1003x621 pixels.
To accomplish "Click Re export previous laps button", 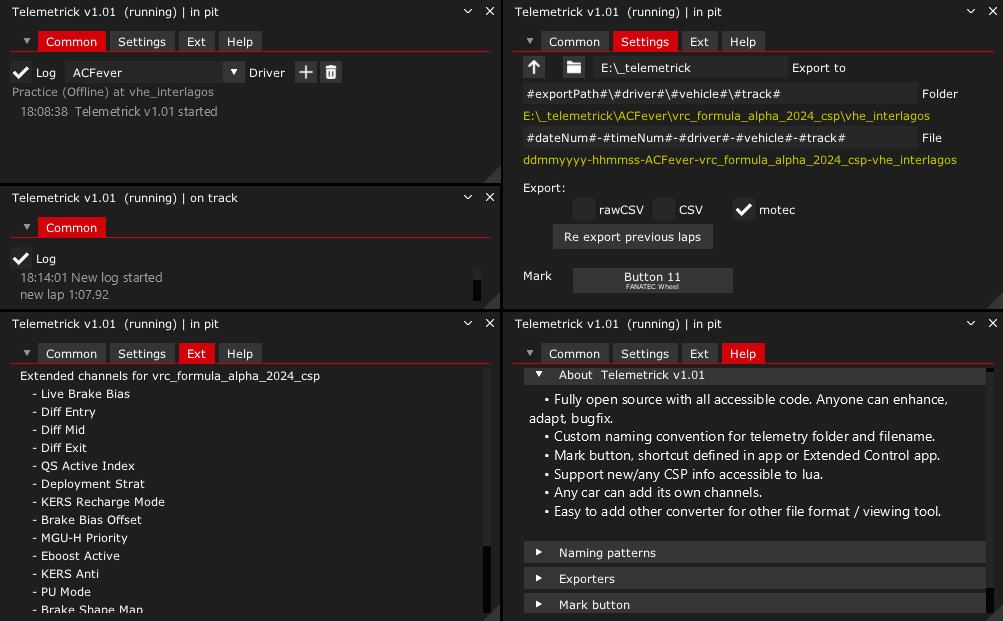I will coord(632,237).
